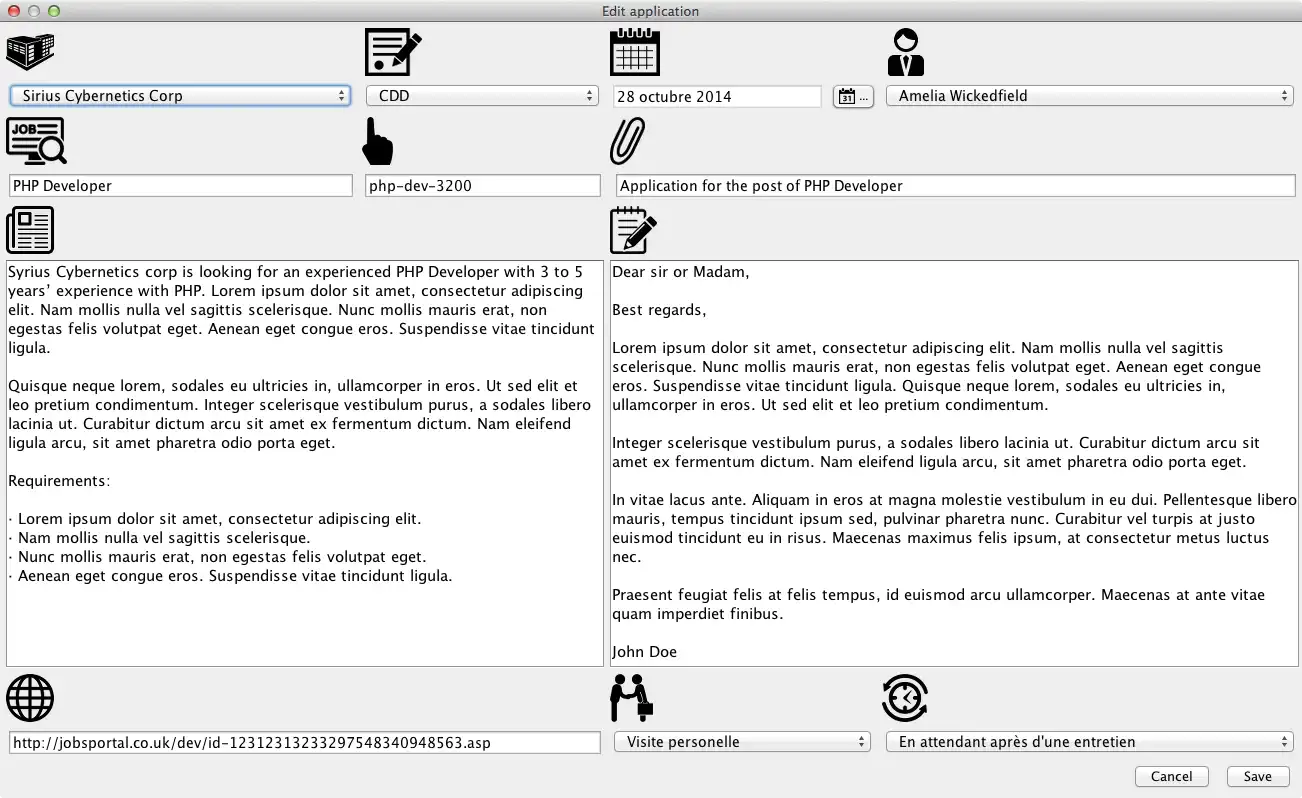Click the line starting Quisque neque lorem
This screenshot has width=1302, height=798.
(x=293, y=386)
